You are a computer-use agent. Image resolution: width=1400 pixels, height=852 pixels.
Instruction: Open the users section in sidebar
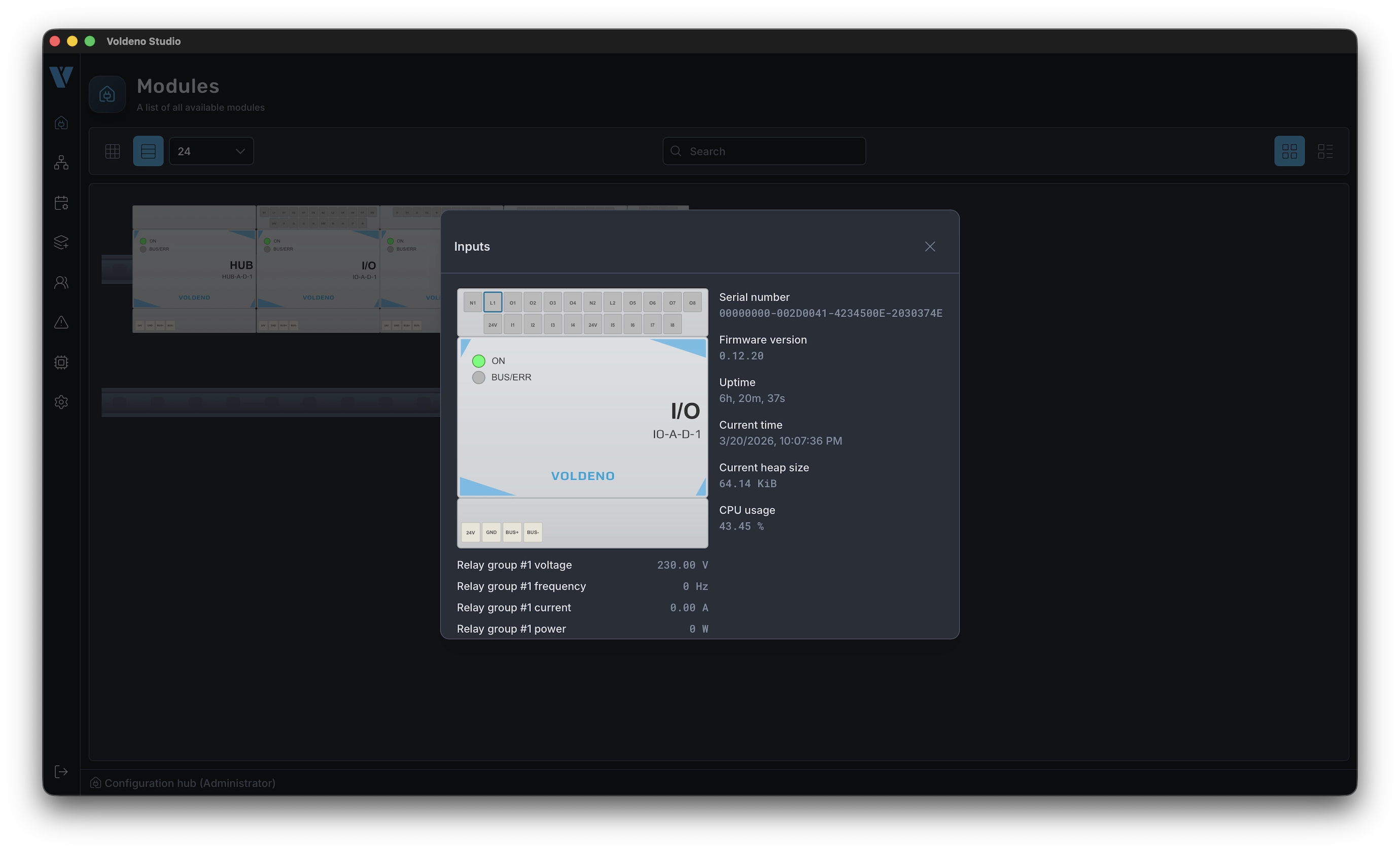pos(61,282)
